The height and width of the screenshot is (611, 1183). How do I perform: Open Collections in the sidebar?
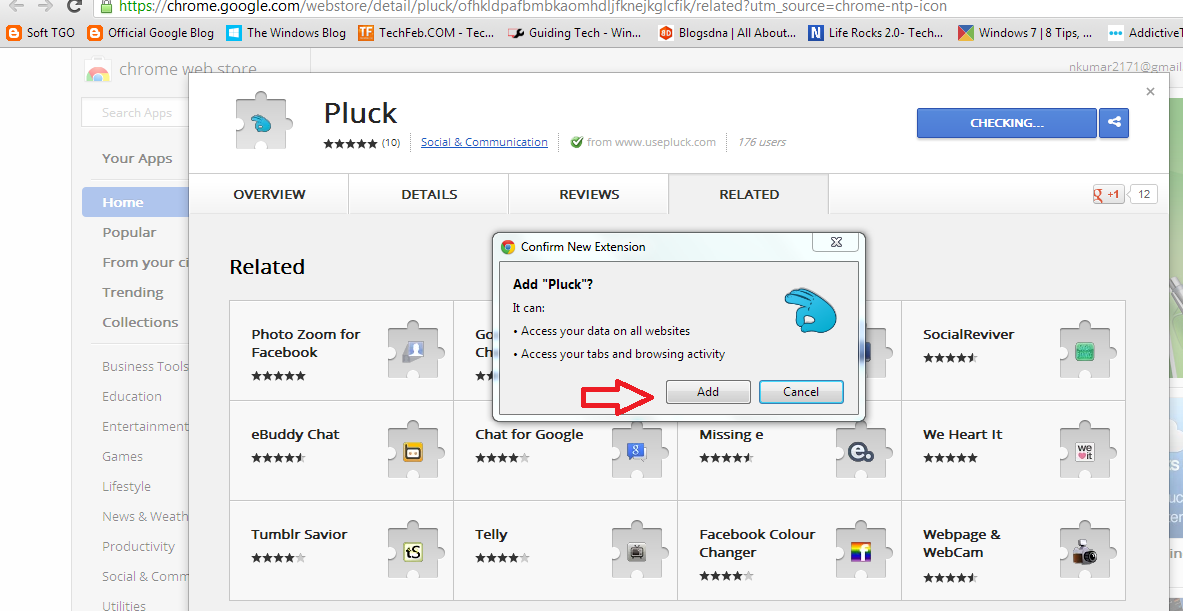(140, 322)
